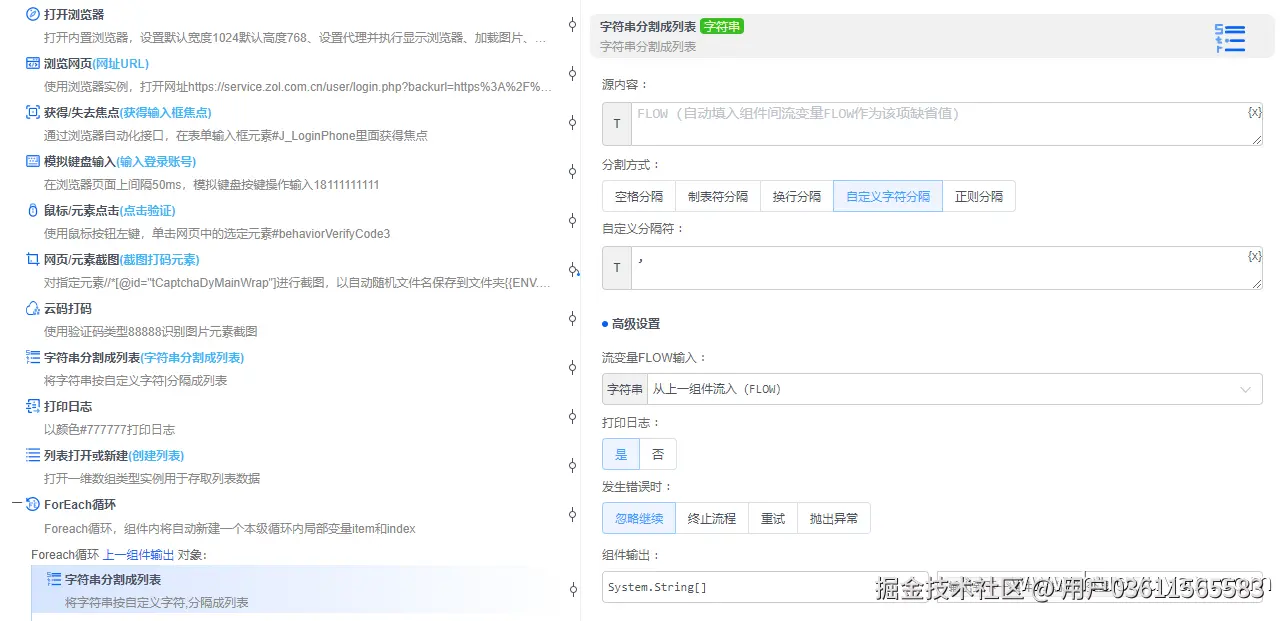Screen dimensions: 1283x621
Task: Open the 流变量FLOW输入 dropdown
Action: pos(955,389)
